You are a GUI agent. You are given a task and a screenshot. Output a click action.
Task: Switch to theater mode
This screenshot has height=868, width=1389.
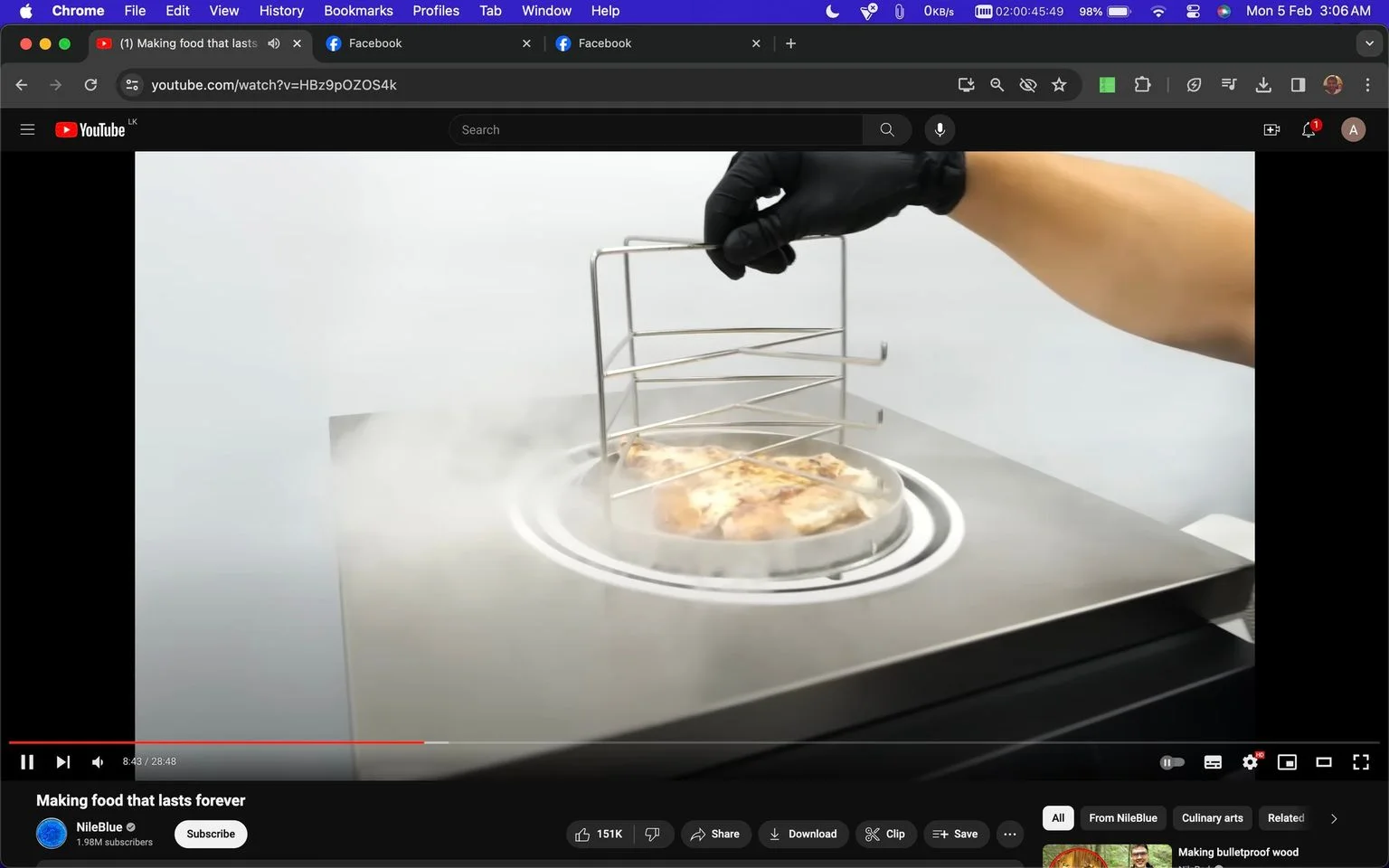point(1324,762)
